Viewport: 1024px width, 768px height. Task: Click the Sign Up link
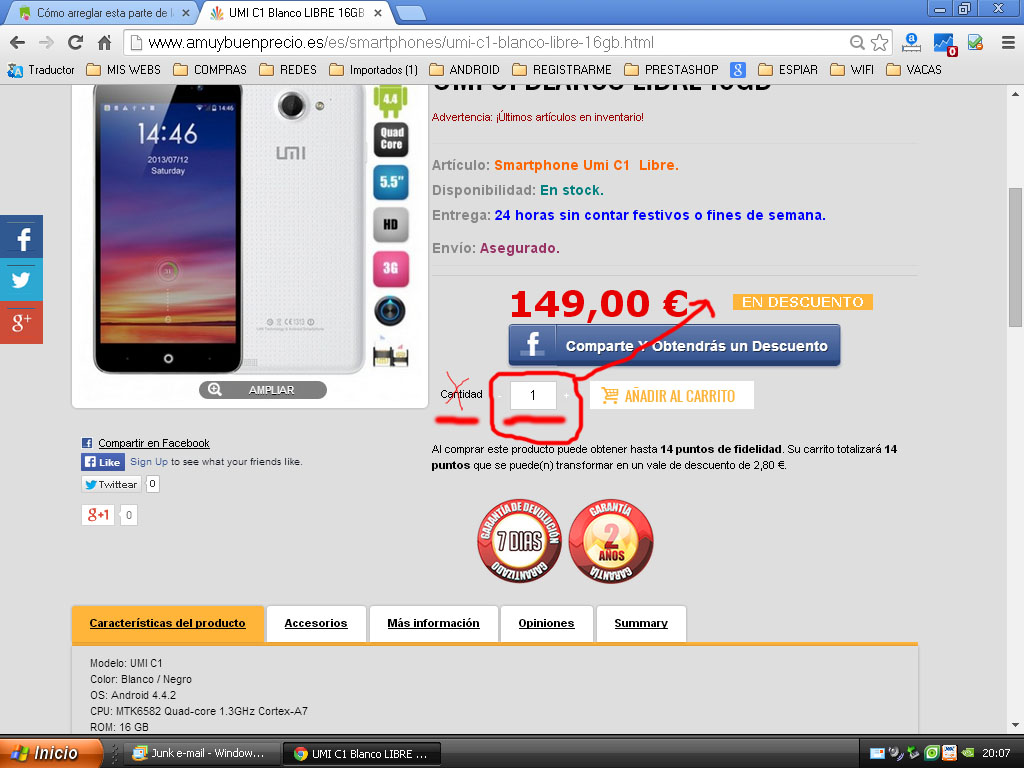coord(149,462)
